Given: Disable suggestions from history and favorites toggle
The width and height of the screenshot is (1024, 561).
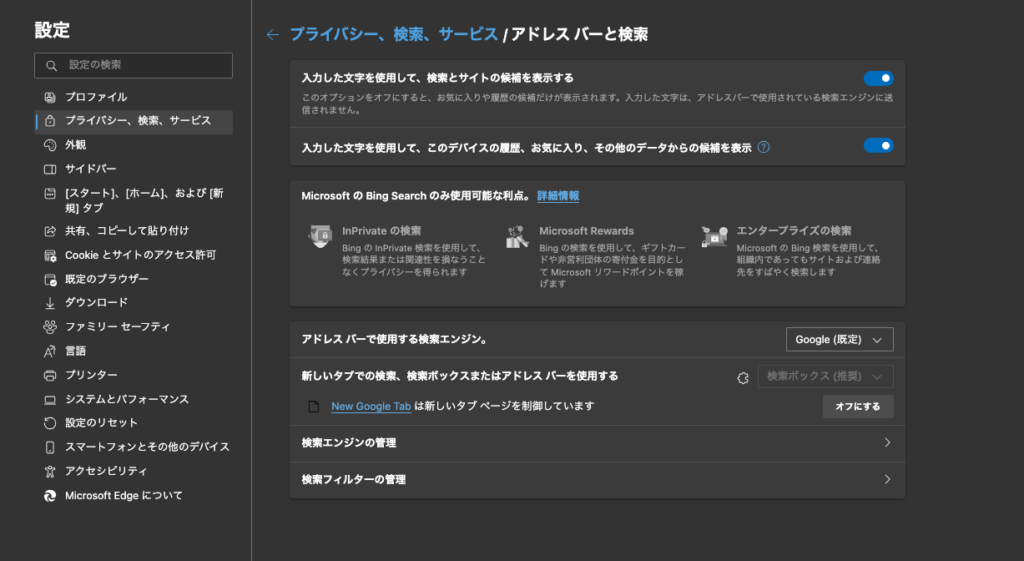Looking at the screenshot, I should point(878,146).
